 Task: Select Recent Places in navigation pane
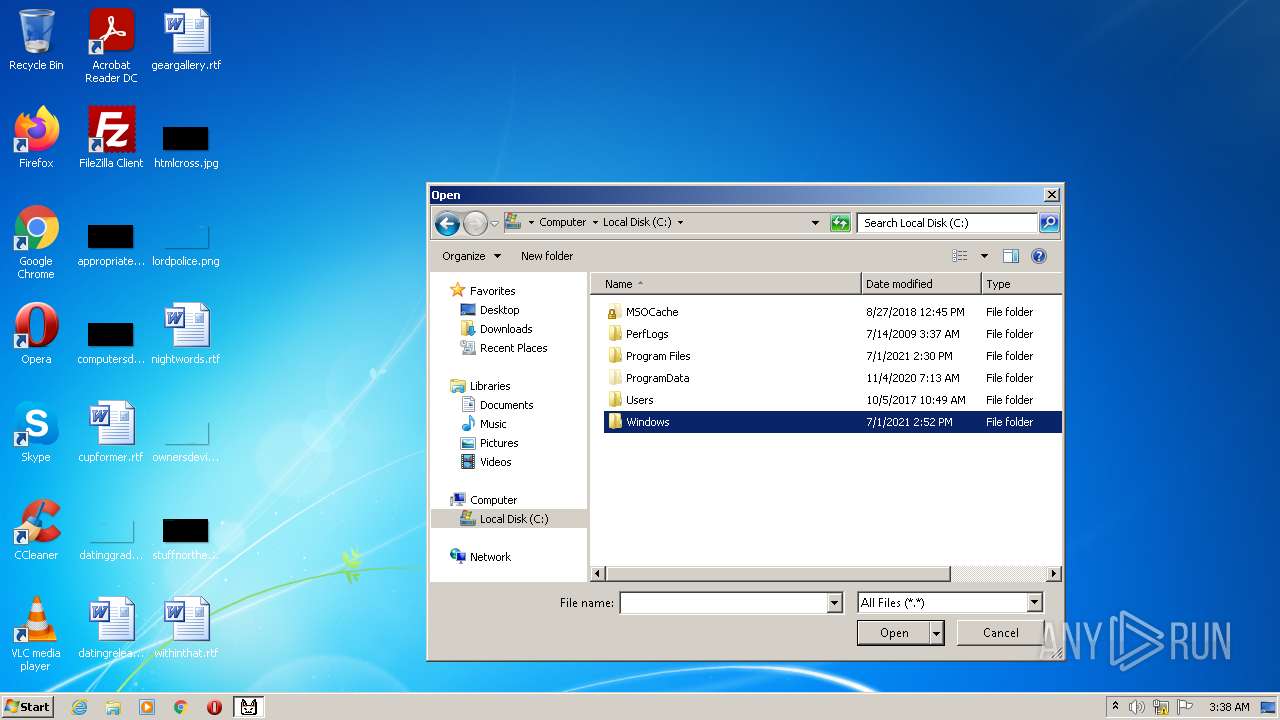click(x=504, y=348)
